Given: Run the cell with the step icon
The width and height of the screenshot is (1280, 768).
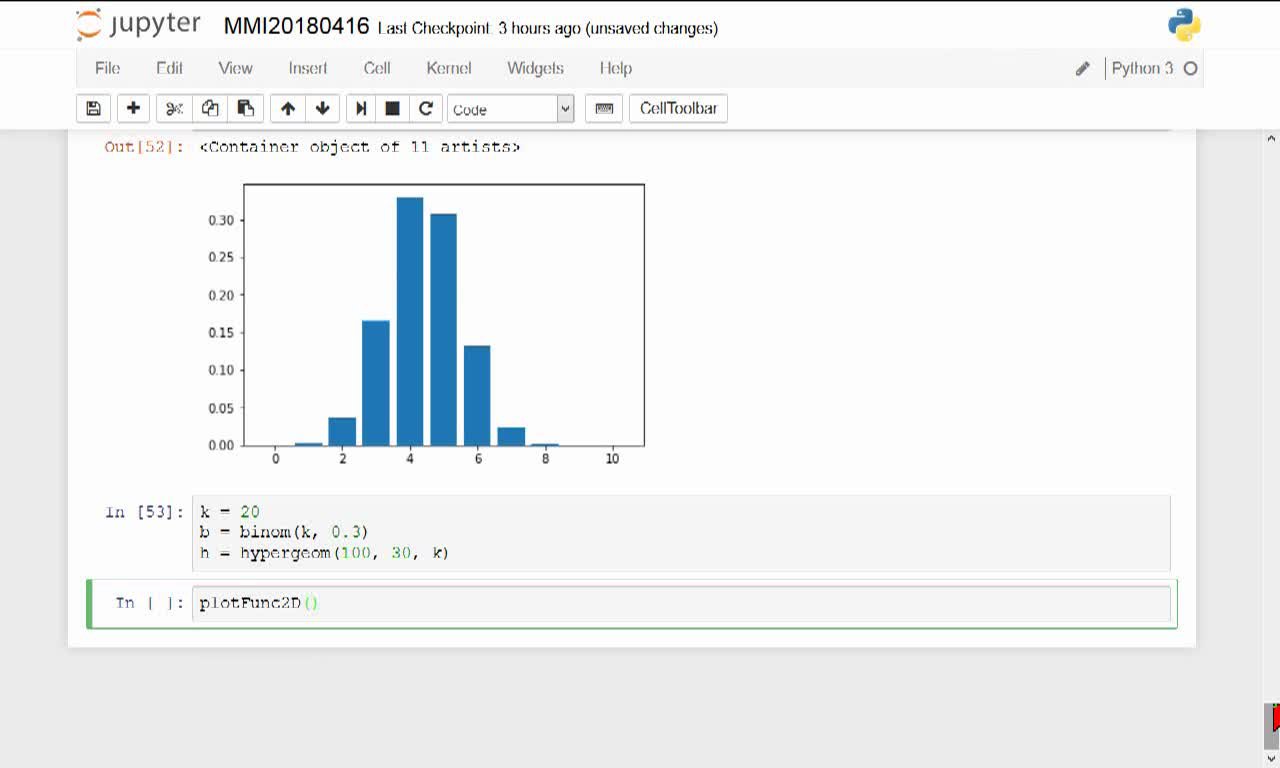Looking at the screenshot, I should click(x=361, y=109).
